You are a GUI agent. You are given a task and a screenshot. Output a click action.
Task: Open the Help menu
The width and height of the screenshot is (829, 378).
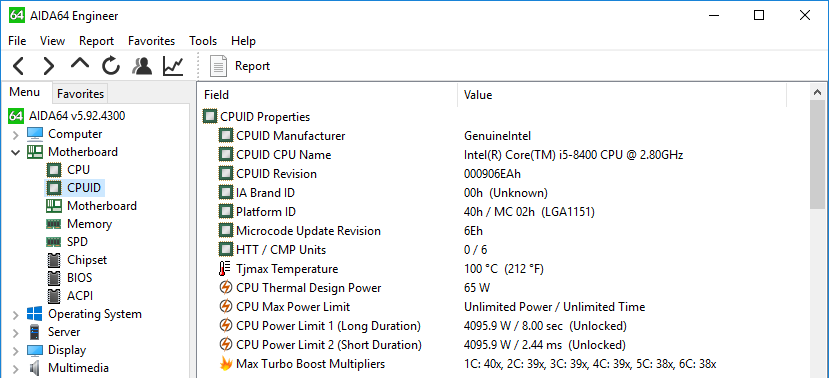(243, 41)
